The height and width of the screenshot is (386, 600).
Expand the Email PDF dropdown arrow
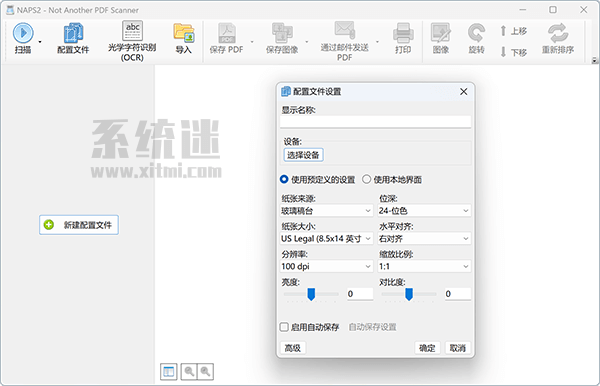tap(377, 42)
